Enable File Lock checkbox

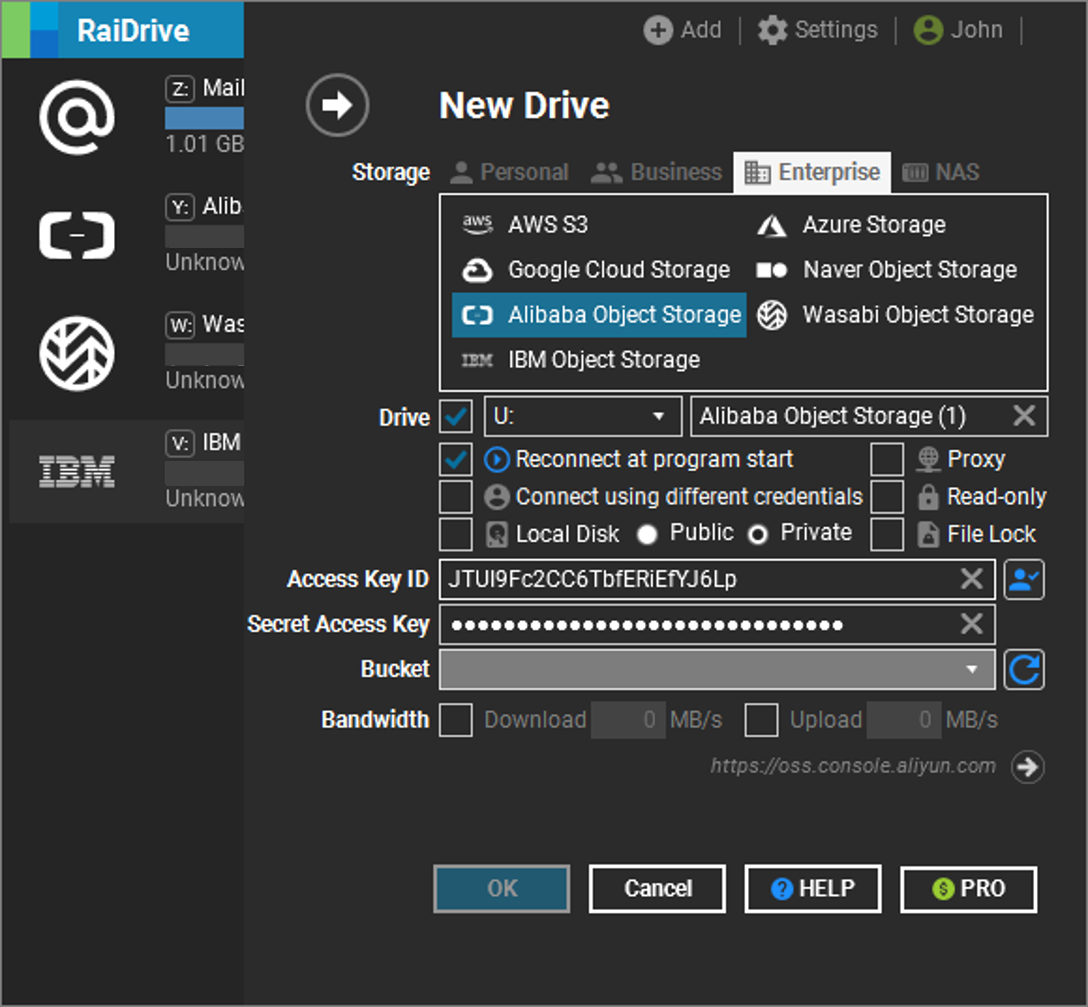pos(887,534)
